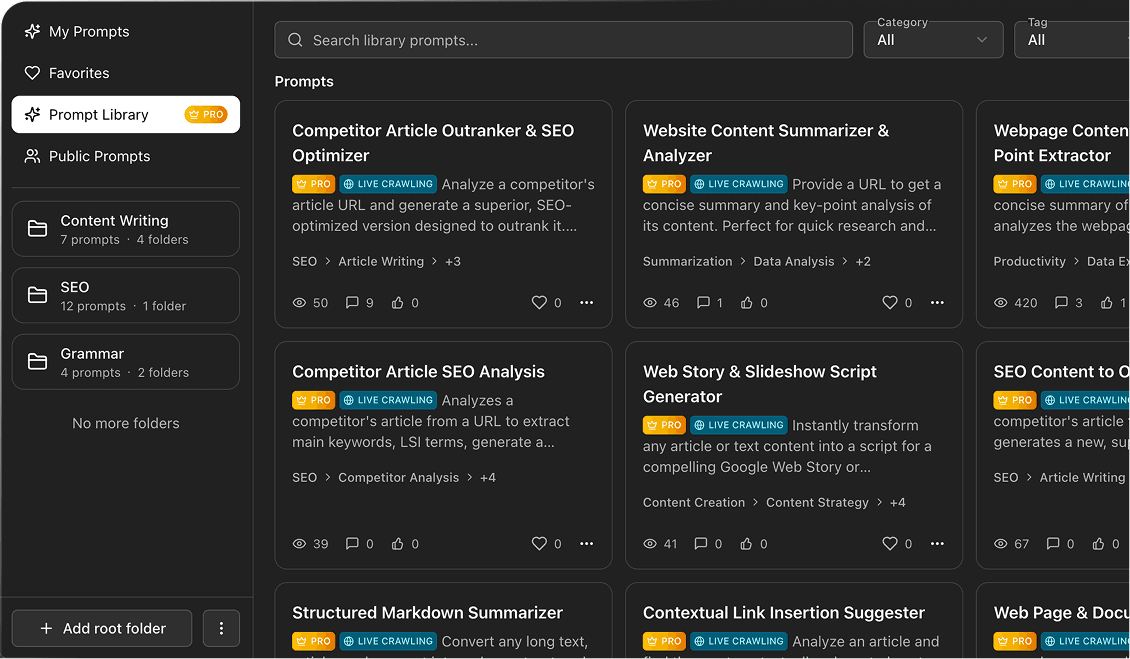Click the eye icon beside 420 views
This screenshot has height=659, width=1130.
coord(1000,303)
